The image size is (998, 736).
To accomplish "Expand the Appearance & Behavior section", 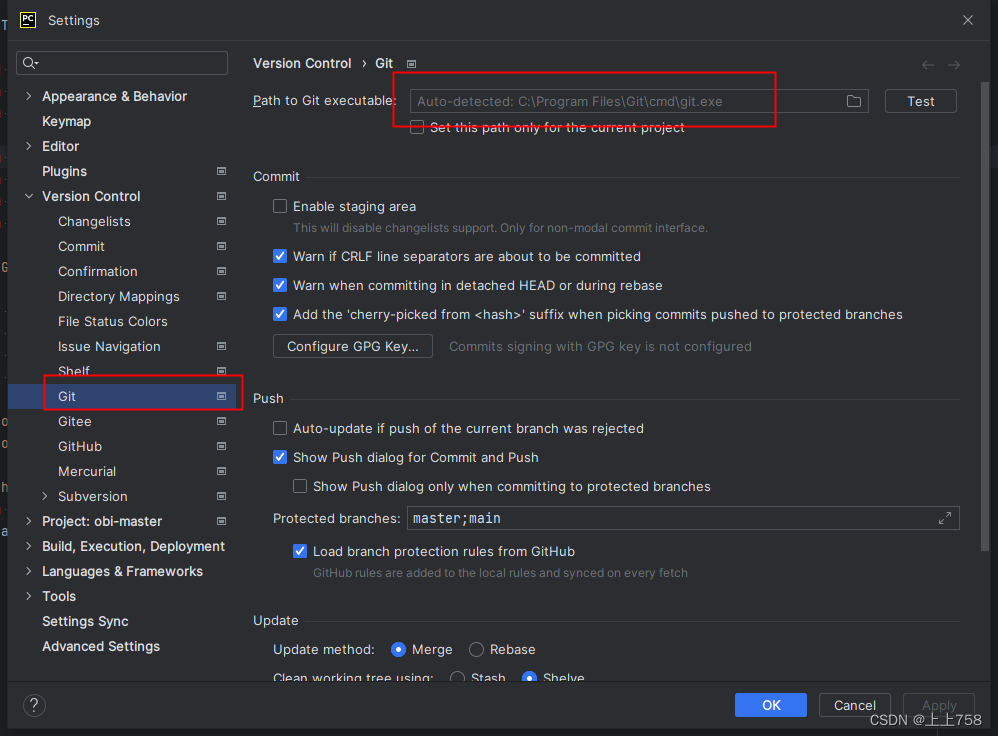I will 27,96.
